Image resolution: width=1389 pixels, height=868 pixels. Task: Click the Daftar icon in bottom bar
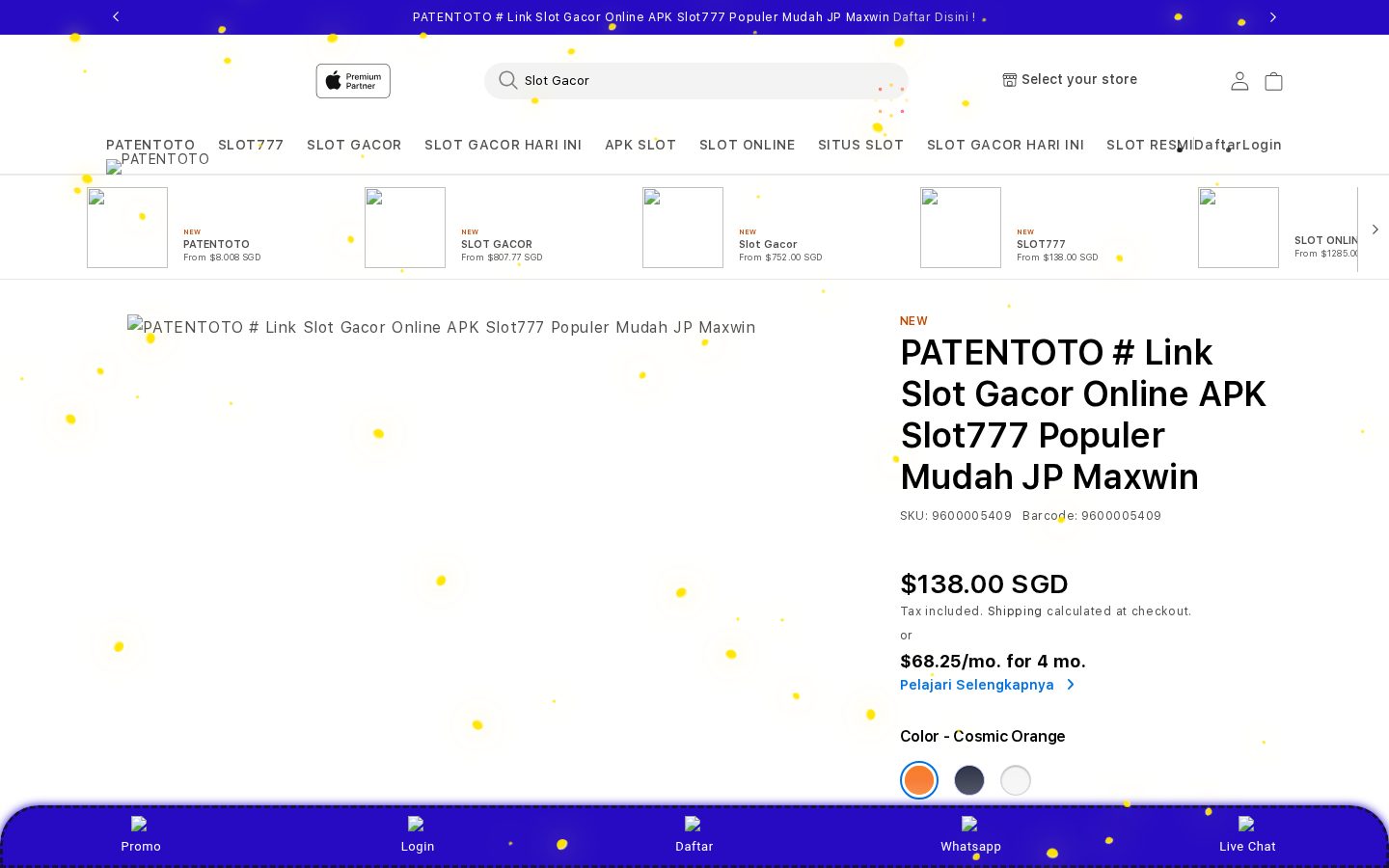[x=693, y=824]
